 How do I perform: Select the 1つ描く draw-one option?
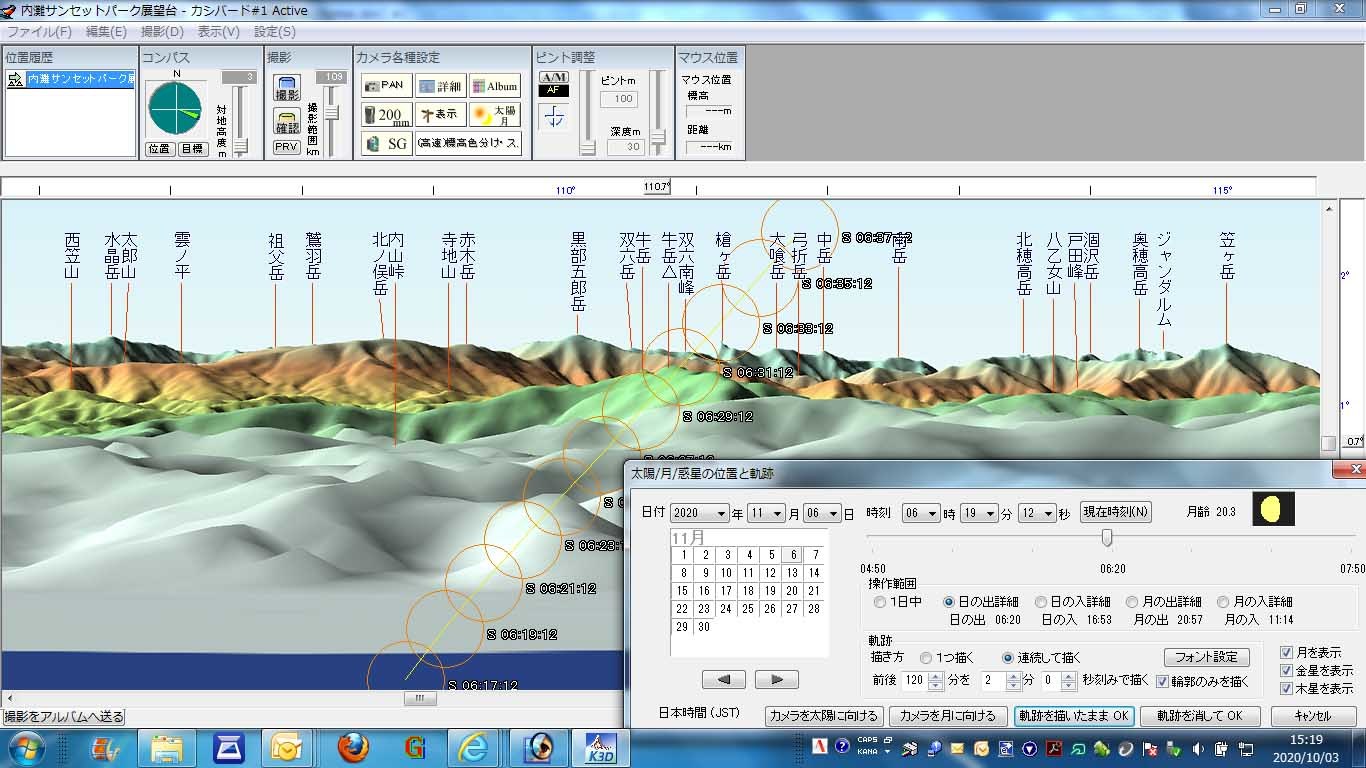pyautogui.click(x=946, y=658)
